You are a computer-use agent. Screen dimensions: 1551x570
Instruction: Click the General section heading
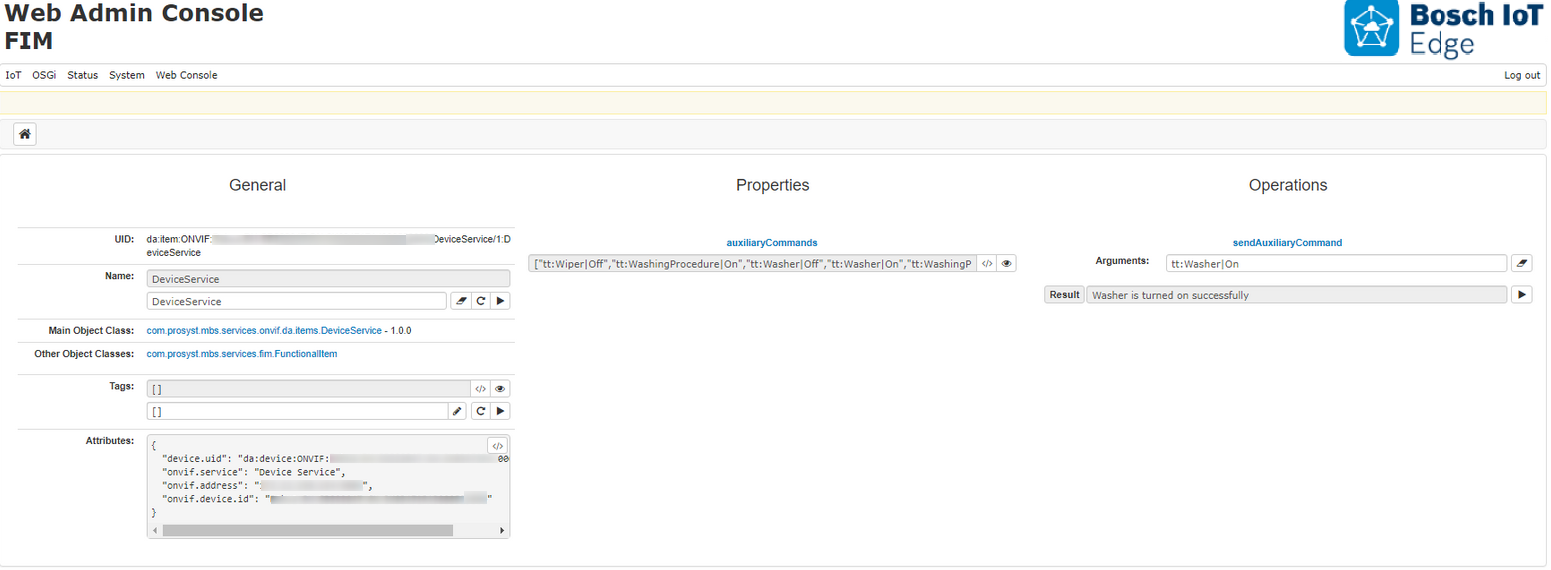pos(258,185)
